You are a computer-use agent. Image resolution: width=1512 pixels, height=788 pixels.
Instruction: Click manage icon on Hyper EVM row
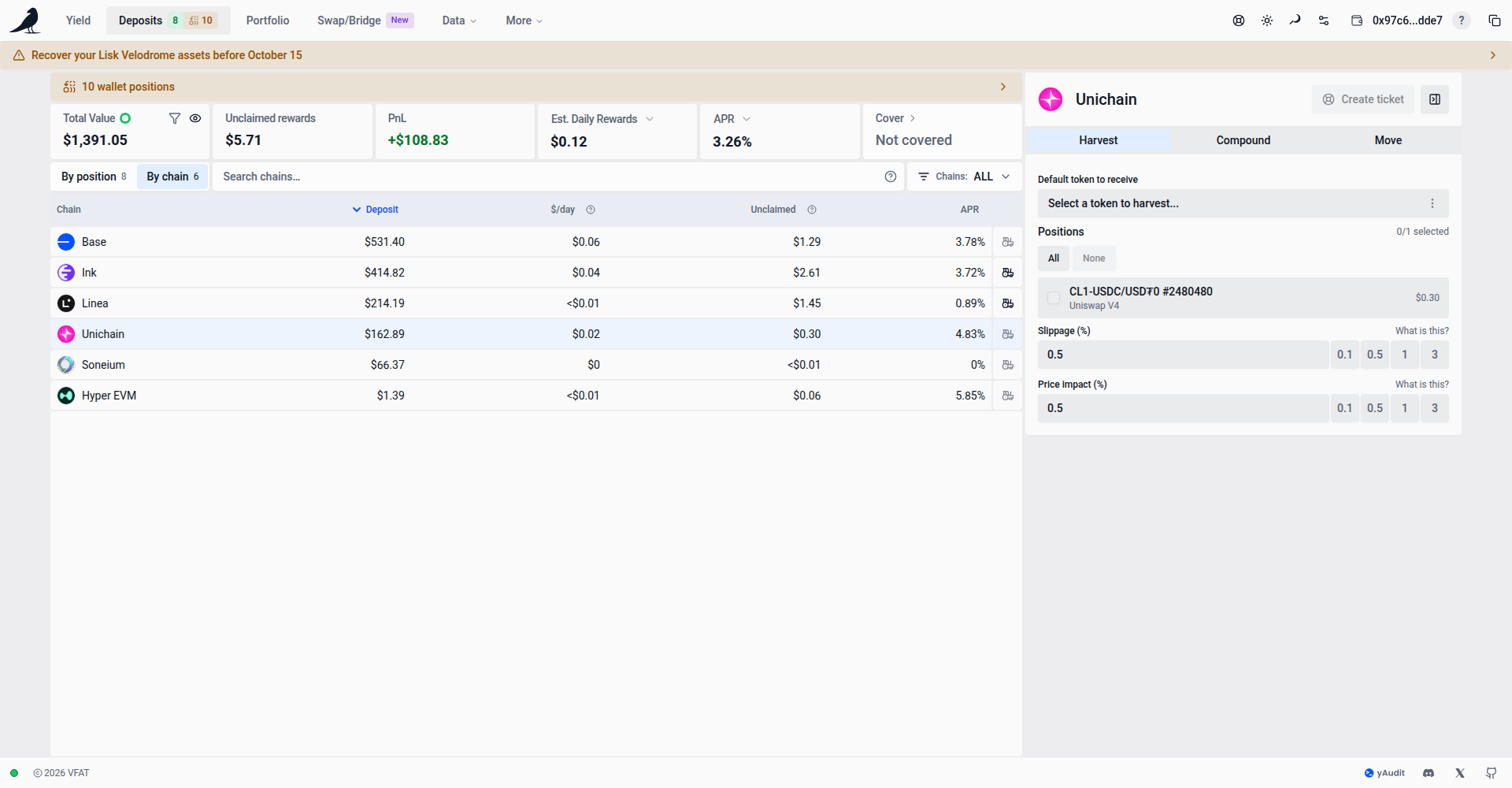pyautogui.click(x=1007, y=396)
